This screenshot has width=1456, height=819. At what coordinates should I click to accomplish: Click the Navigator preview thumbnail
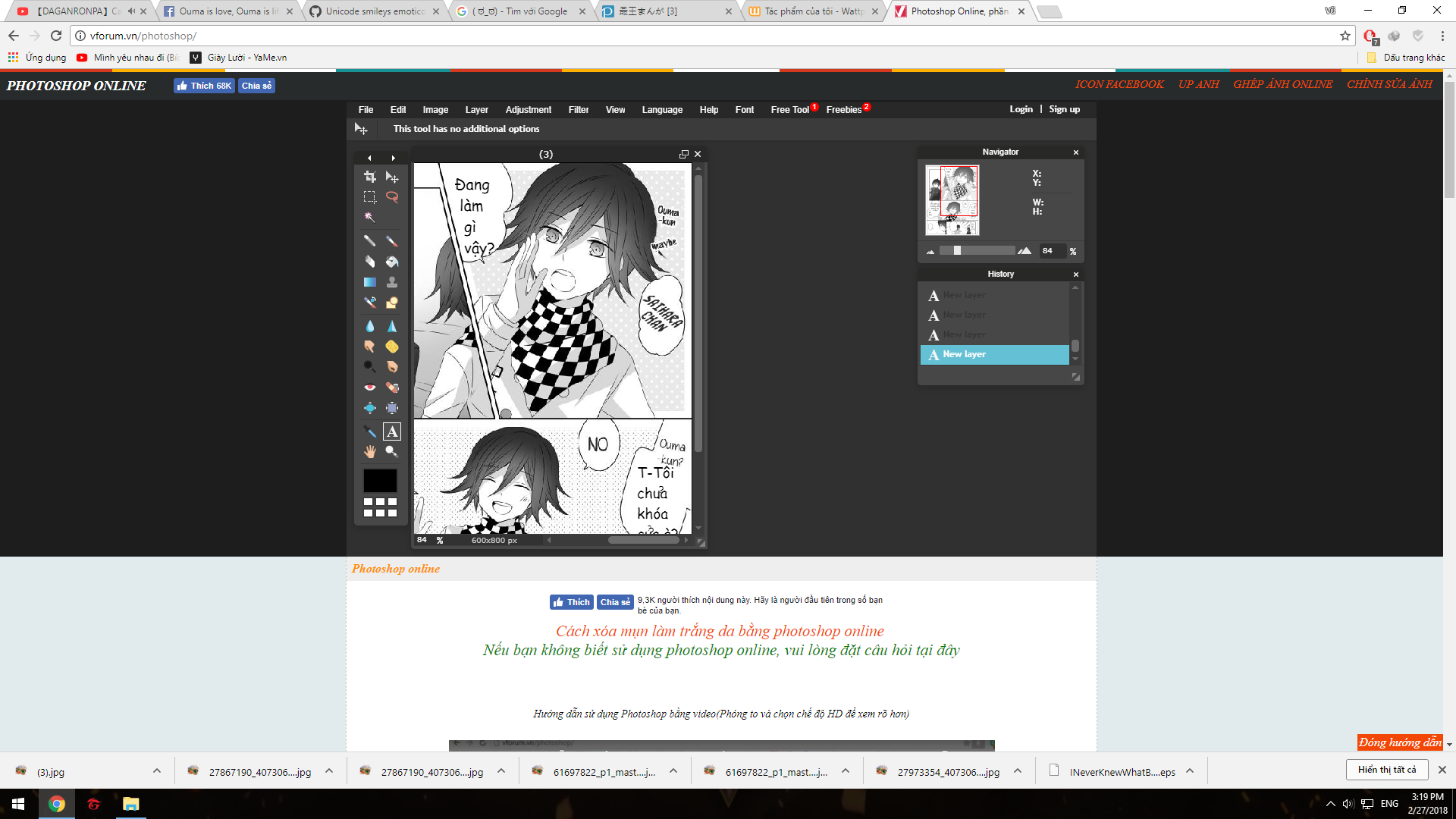coord(952,201)
